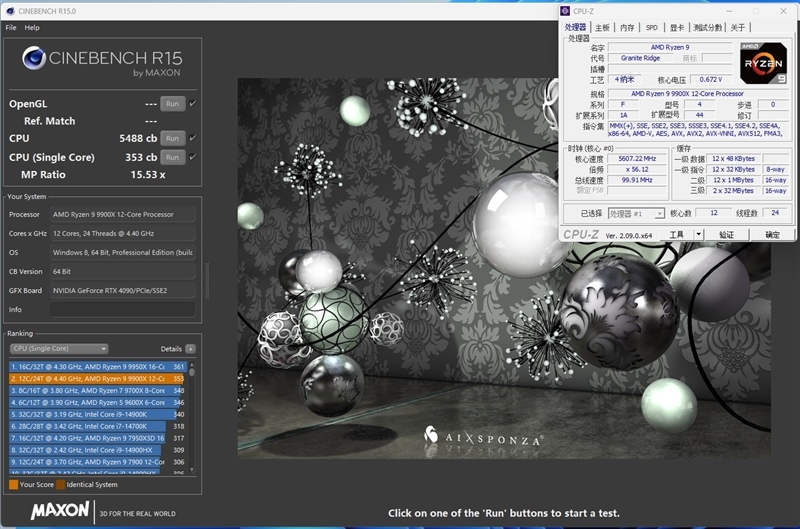This screenshot has height=529, width=800.
Task: Click the MAXON logo at bottom
Action: point(60,511)
